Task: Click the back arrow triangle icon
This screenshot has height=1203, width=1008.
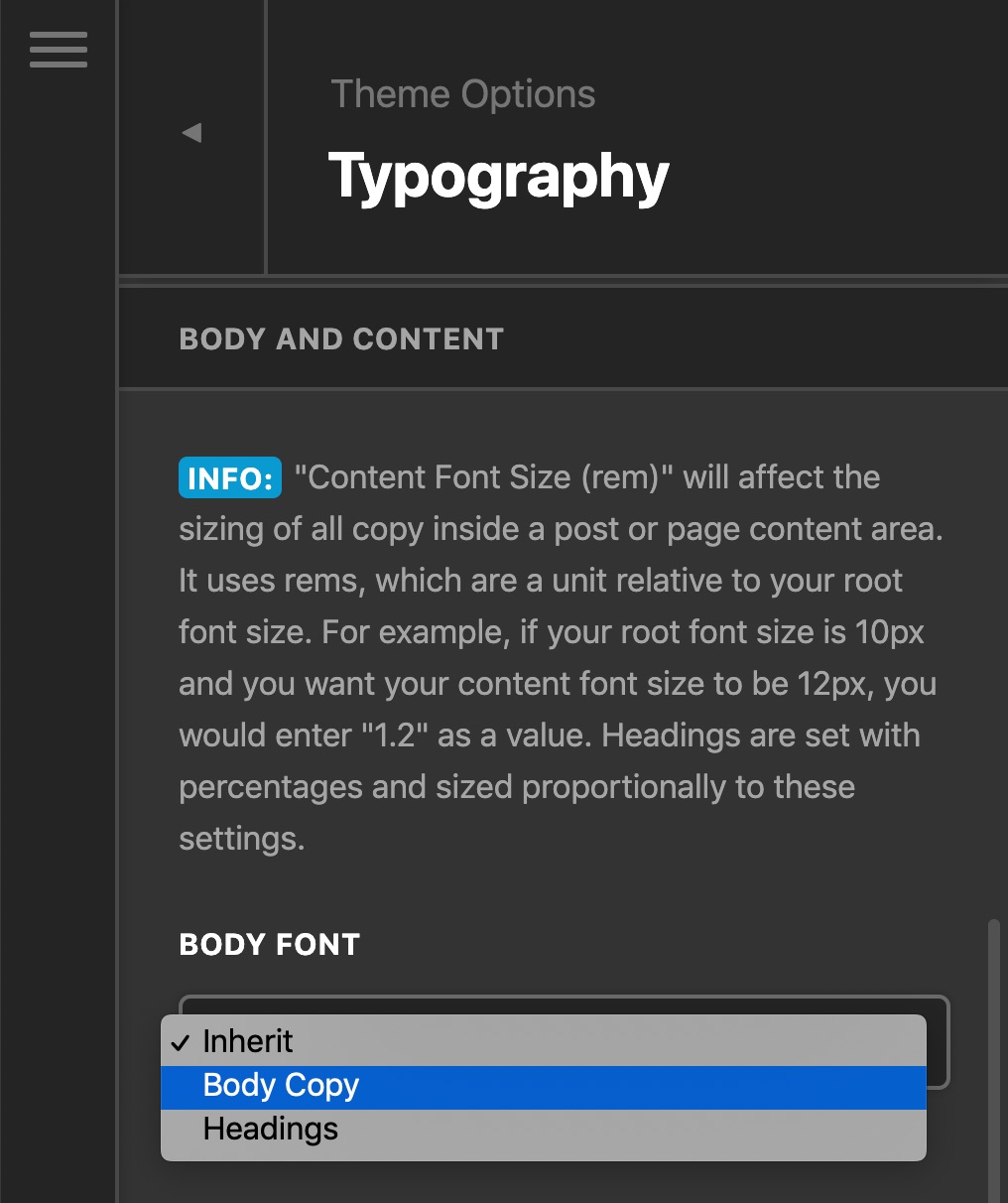Action: point(191,133)
